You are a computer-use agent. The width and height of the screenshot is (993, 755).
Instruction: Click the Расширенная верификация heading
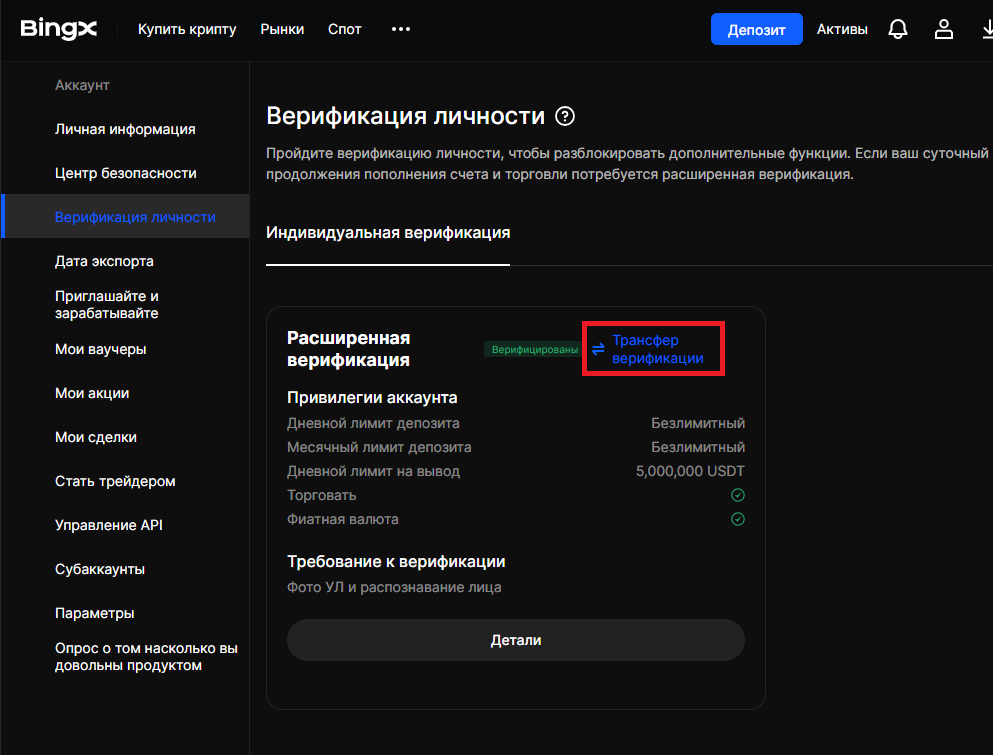click(348, 349)
